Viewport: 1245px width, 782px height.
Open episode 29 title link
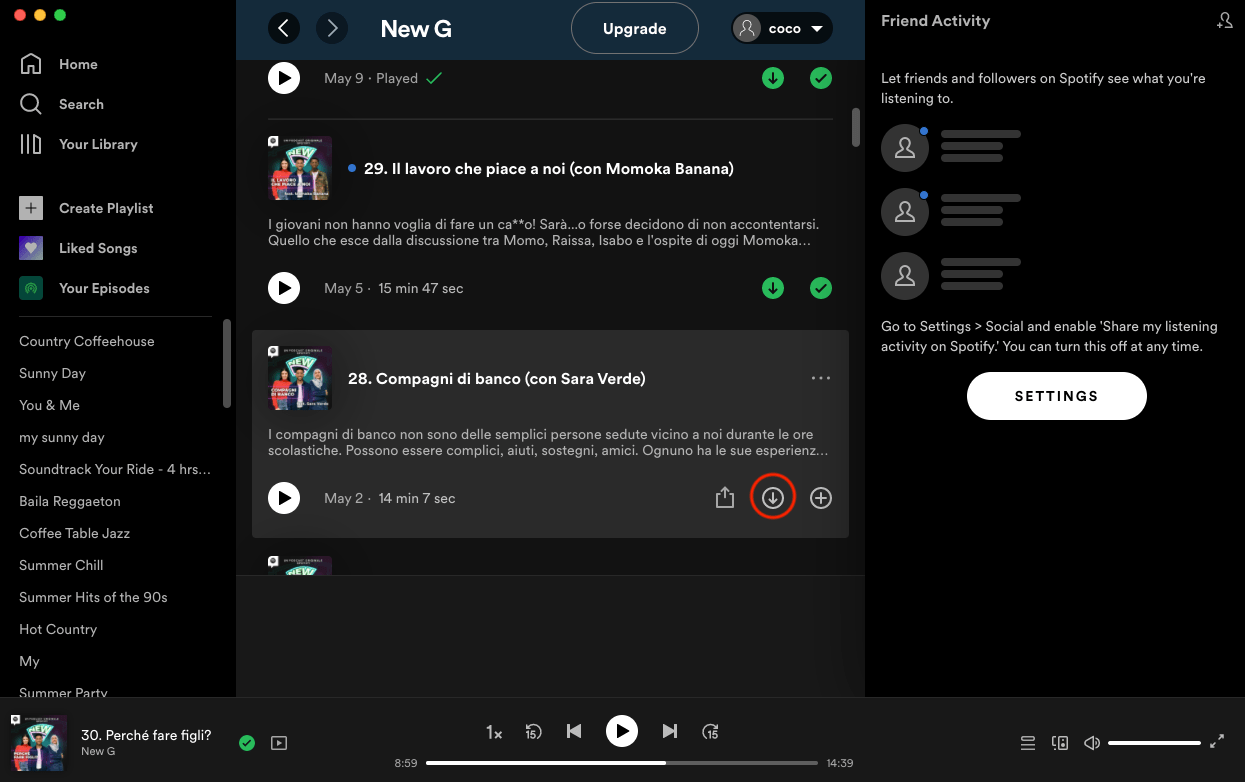pyautogui.click(x=549, y=169)
